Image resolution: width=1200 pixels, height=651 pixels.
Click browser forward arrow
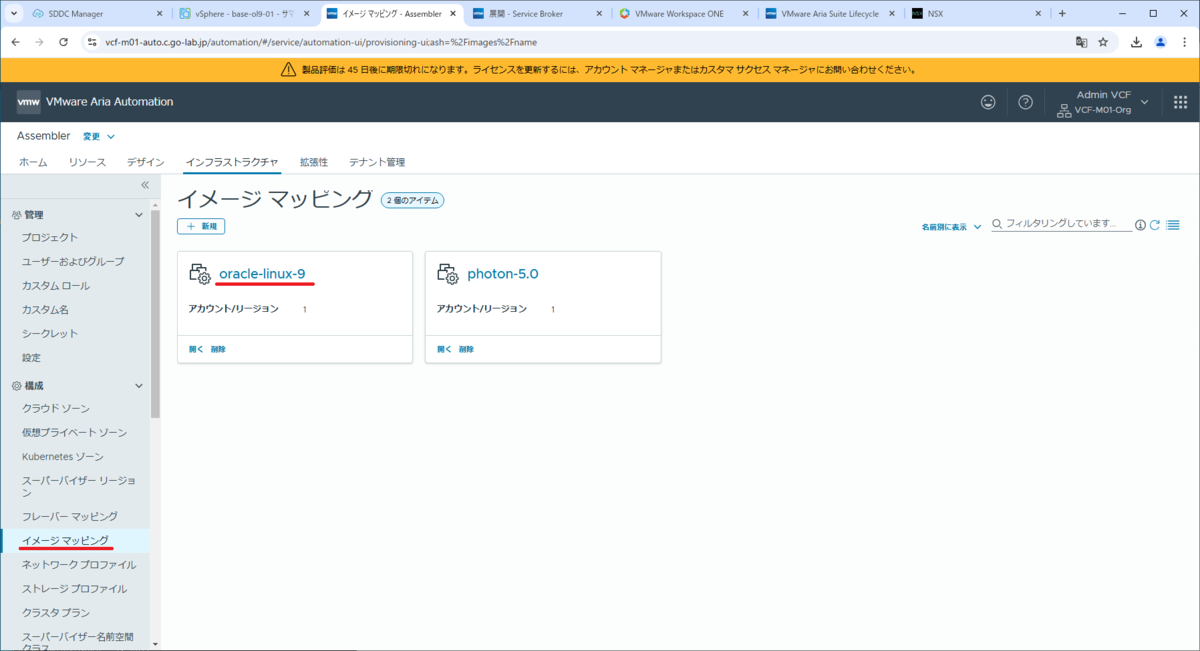click(40, 42)
